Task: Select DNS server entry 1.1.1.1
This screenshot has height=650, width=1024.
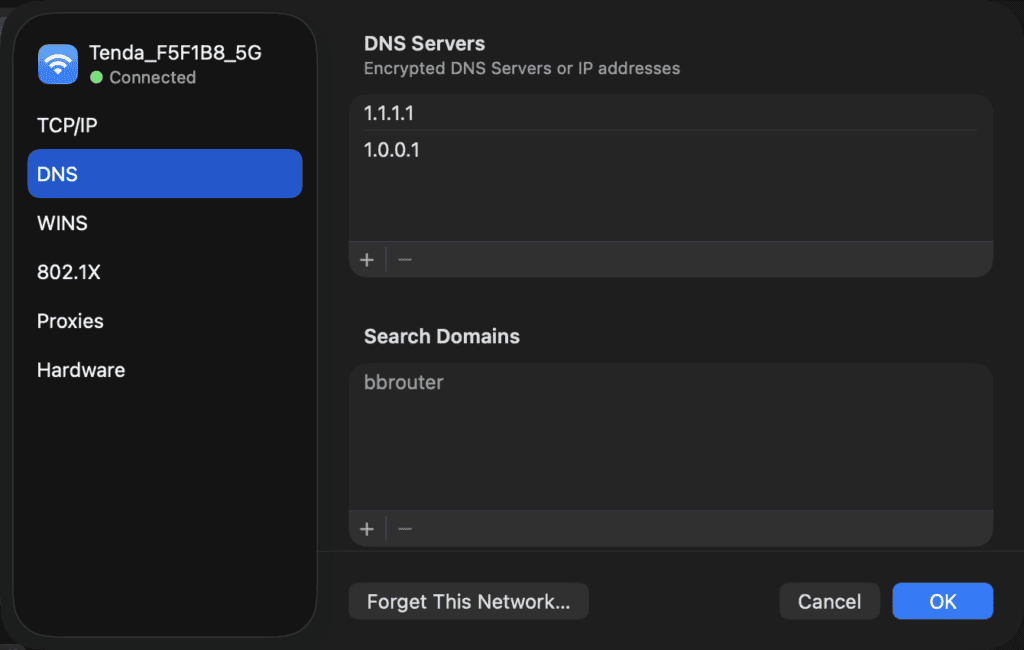Action: click(671, 113)
